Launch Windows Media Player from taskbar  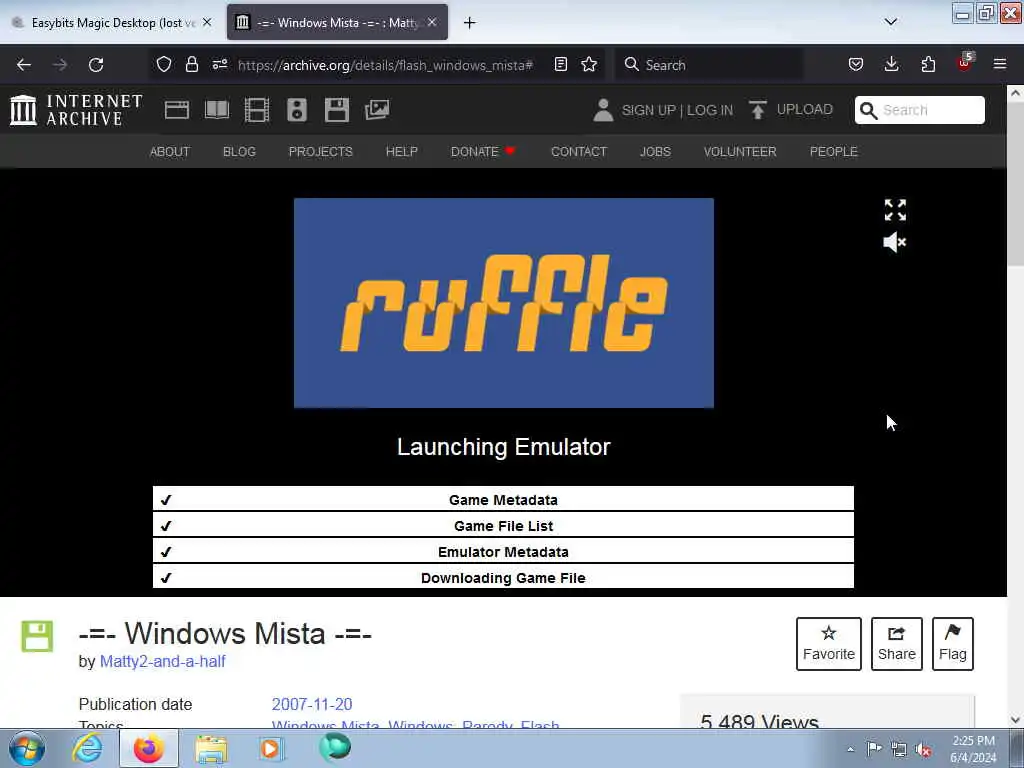coord(271,749)
